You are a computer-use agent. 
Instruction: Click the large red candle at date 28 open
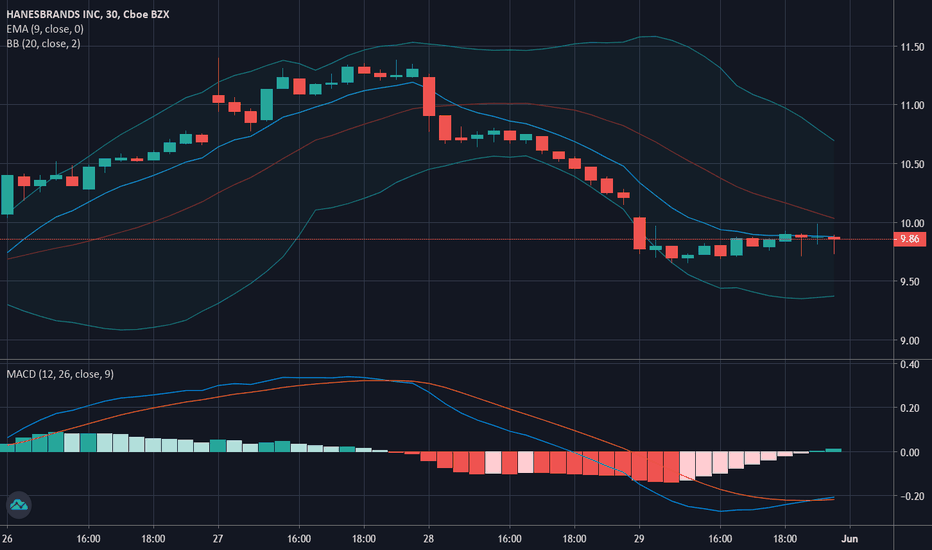point(429,96)
